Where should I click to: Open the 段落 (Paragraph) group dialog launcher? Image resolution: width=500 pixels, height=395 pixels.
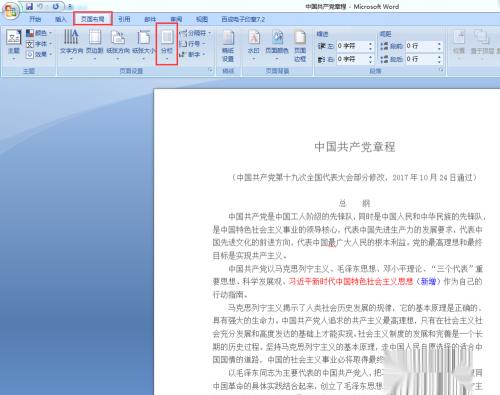pos(441,70)
